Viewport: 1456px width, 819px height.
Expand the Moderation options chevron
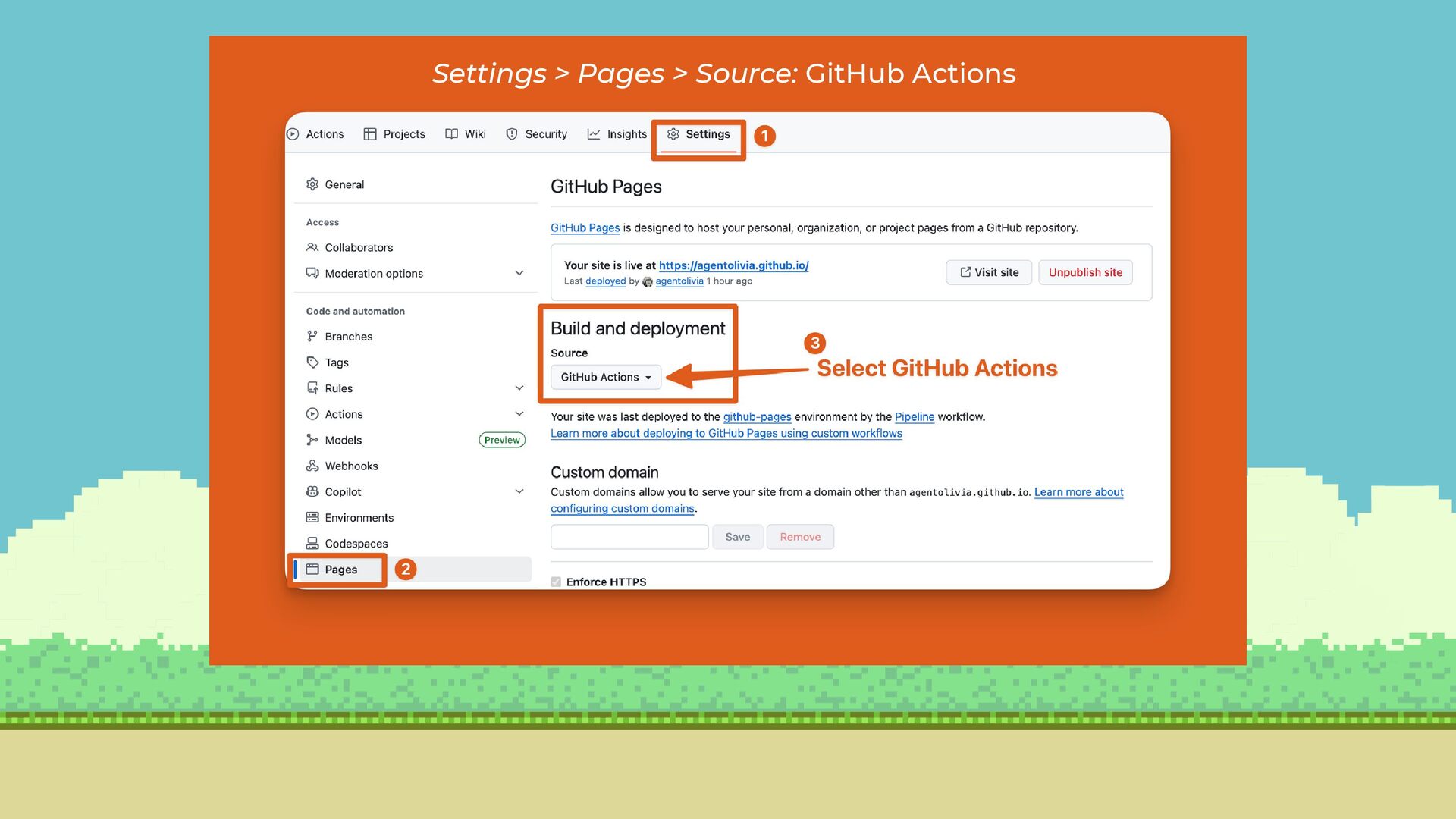(x=519, y=273)
